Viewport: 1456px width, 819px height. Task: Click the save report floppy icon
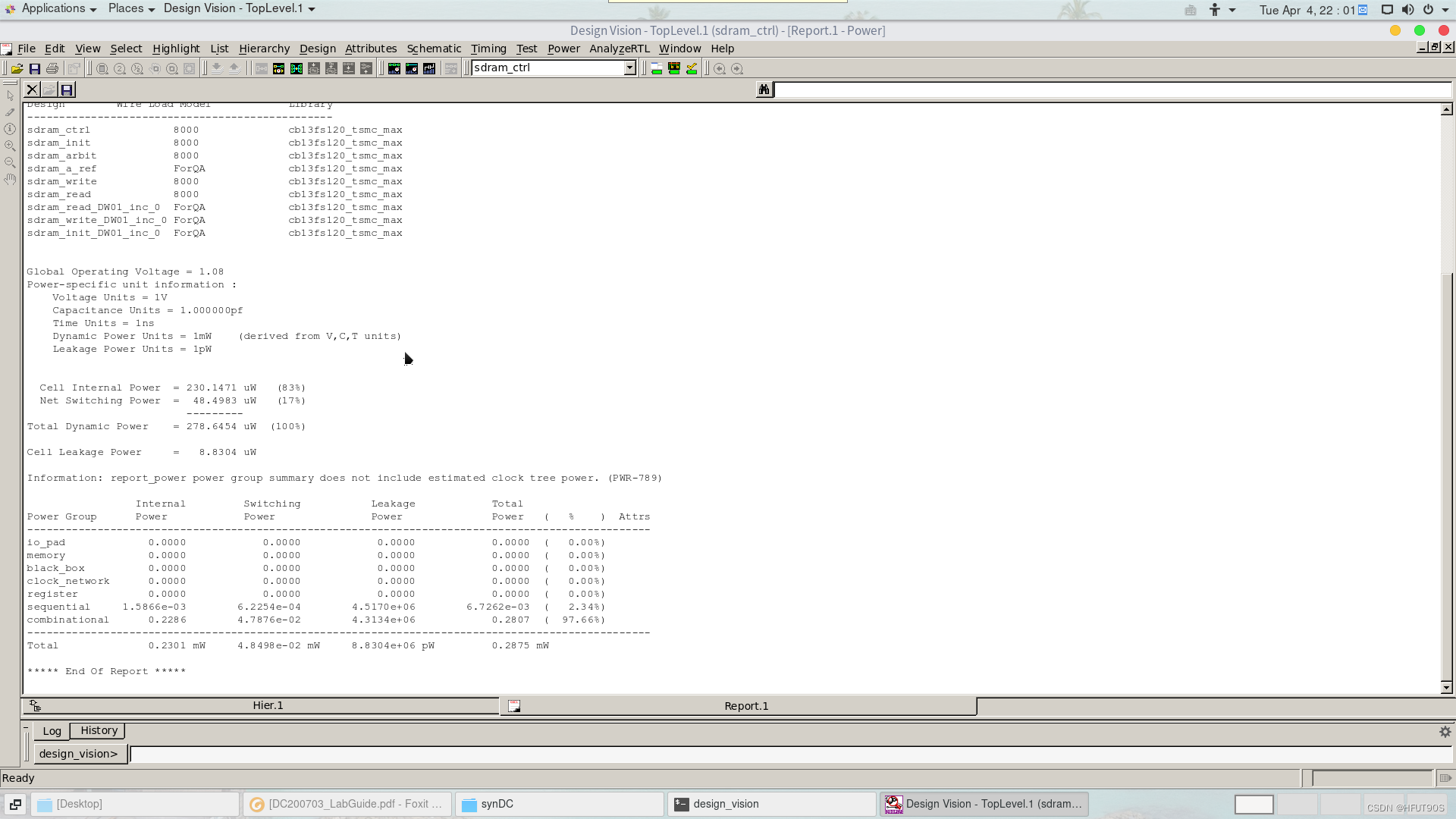tap(67, 89)
